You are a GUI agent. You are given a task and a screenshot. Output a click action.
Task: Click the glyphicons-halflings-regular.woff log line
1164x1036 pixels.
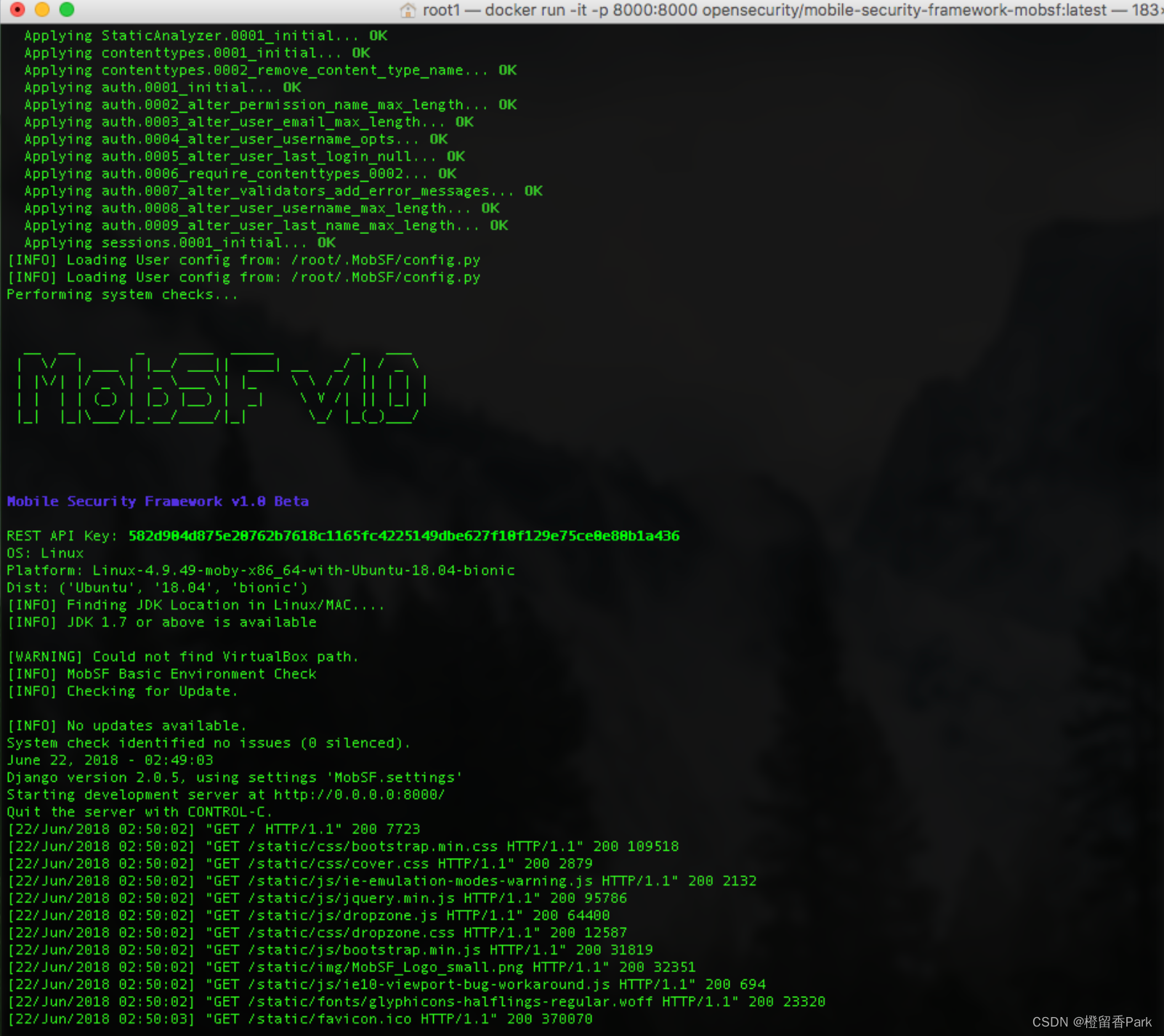coord(416,1002)
